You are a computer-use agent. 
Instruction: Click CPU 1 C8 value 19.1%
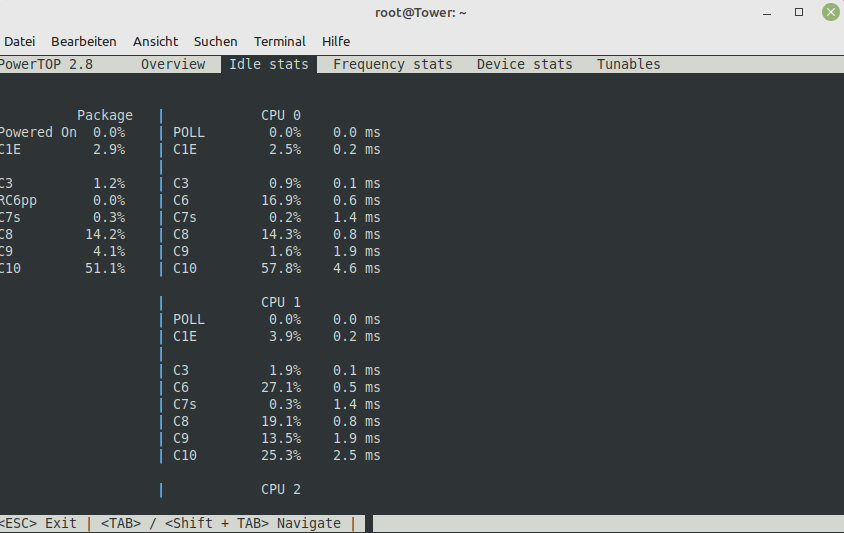tap(281, 421)
